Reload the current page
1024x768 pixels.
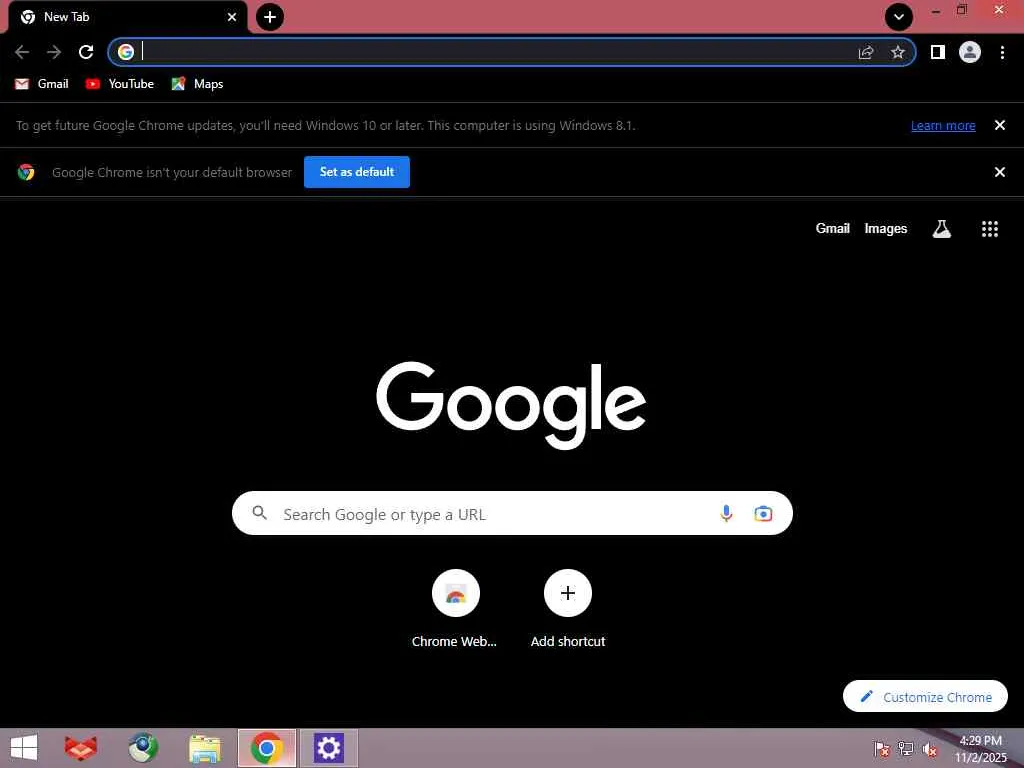[86, 52]
